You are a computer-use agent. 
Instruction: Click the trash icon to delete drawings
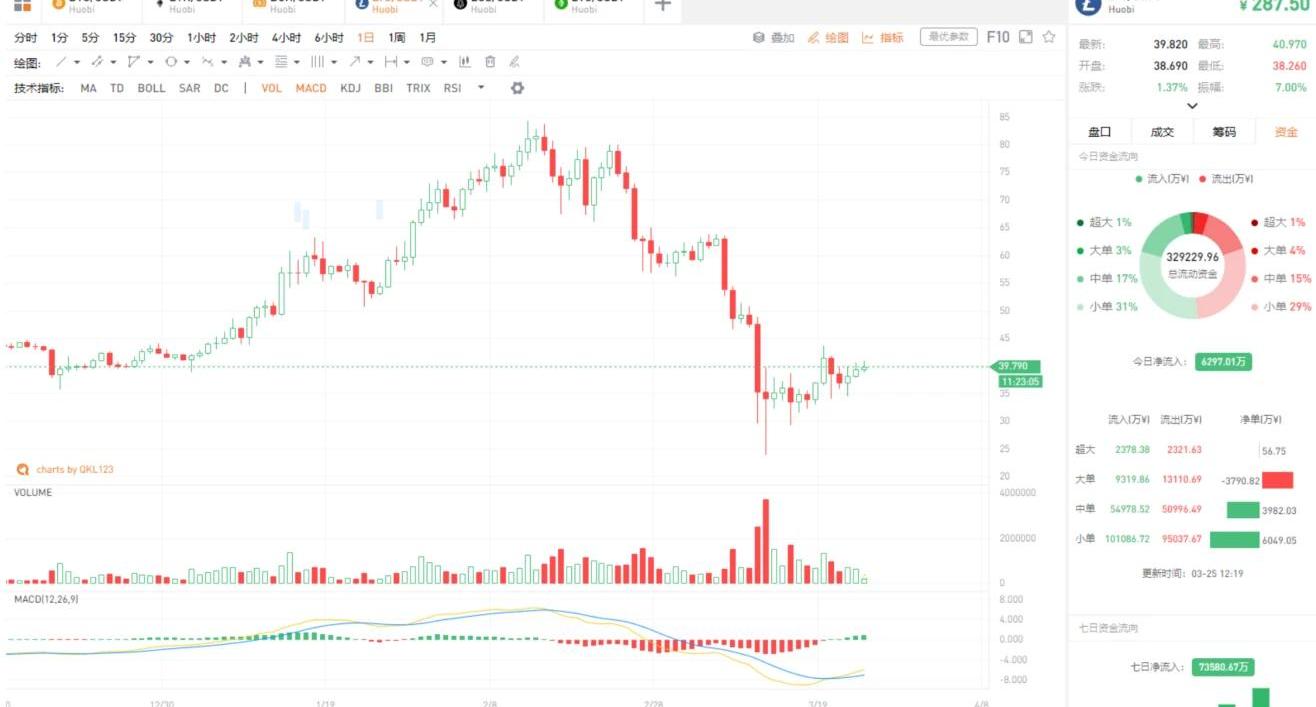[x=490, y=62]
